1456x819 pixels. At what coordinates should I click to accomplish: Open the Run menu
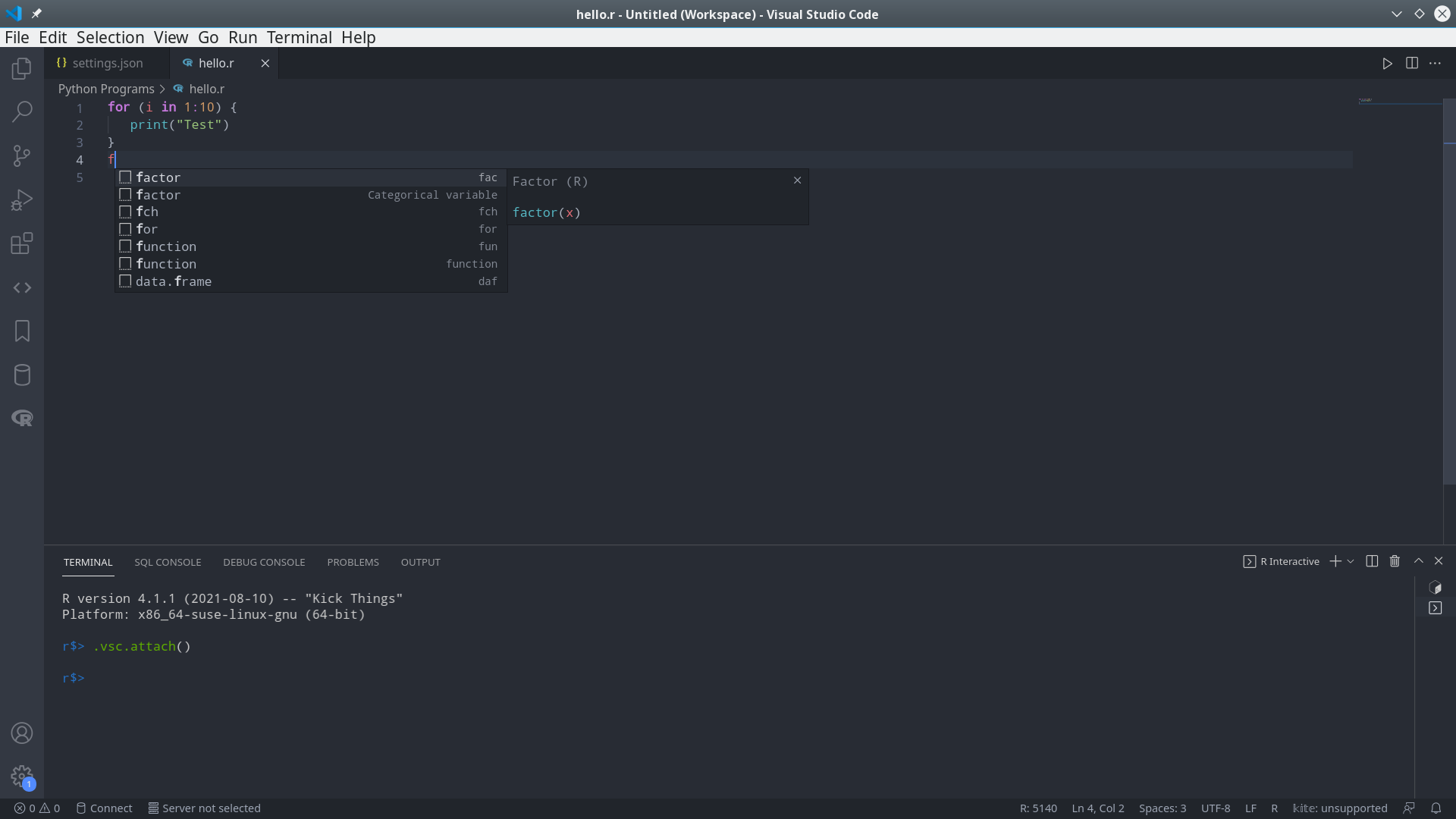pos(243,37)
